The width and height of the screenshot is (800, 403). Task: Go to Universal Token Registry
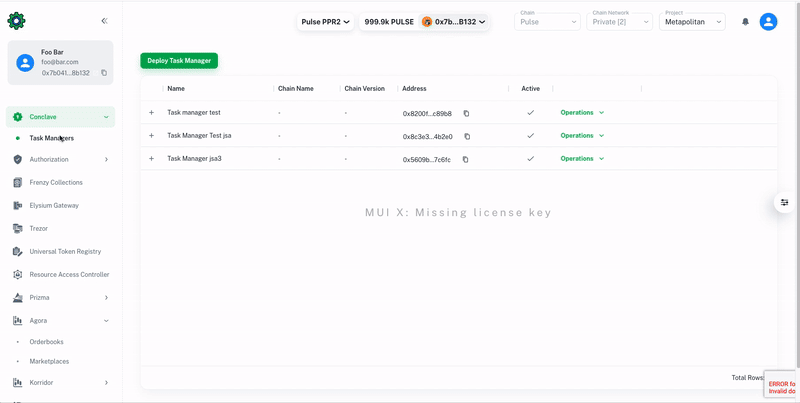65,252
